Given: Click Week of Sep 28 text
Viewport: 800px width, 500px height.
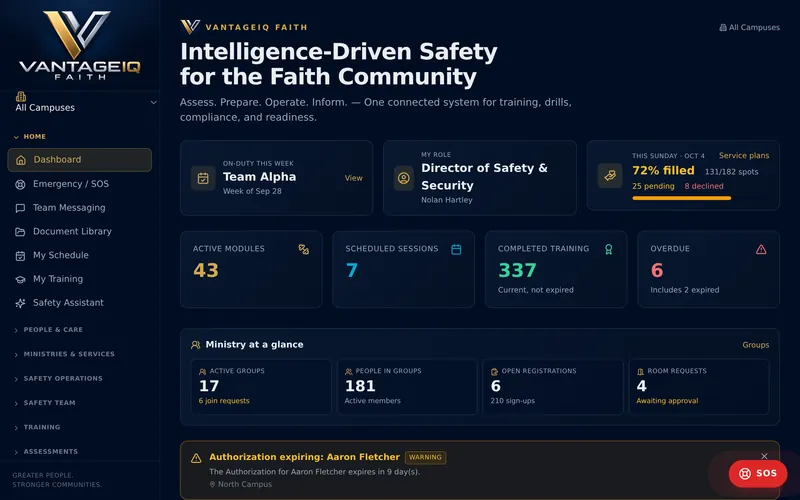Looking at the screenshot, I should coord(252,191).
